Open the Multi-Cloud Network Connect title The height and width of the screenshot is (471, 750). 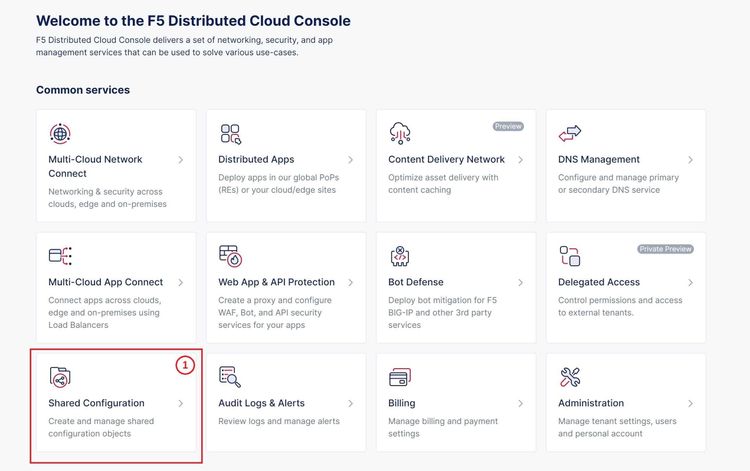[95, 166]
